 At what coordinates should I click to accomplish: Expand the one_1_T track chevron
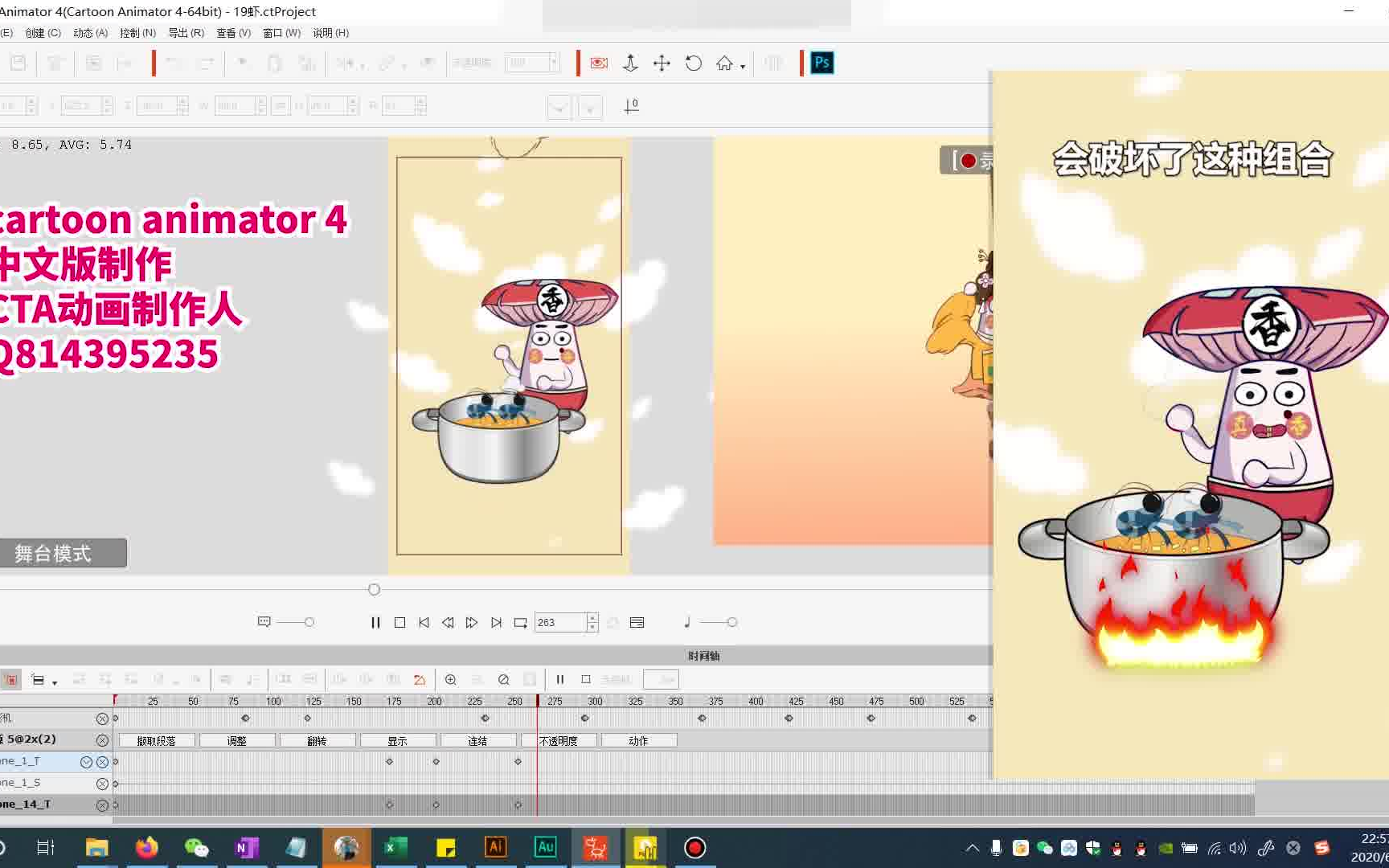tap(86, 762)
